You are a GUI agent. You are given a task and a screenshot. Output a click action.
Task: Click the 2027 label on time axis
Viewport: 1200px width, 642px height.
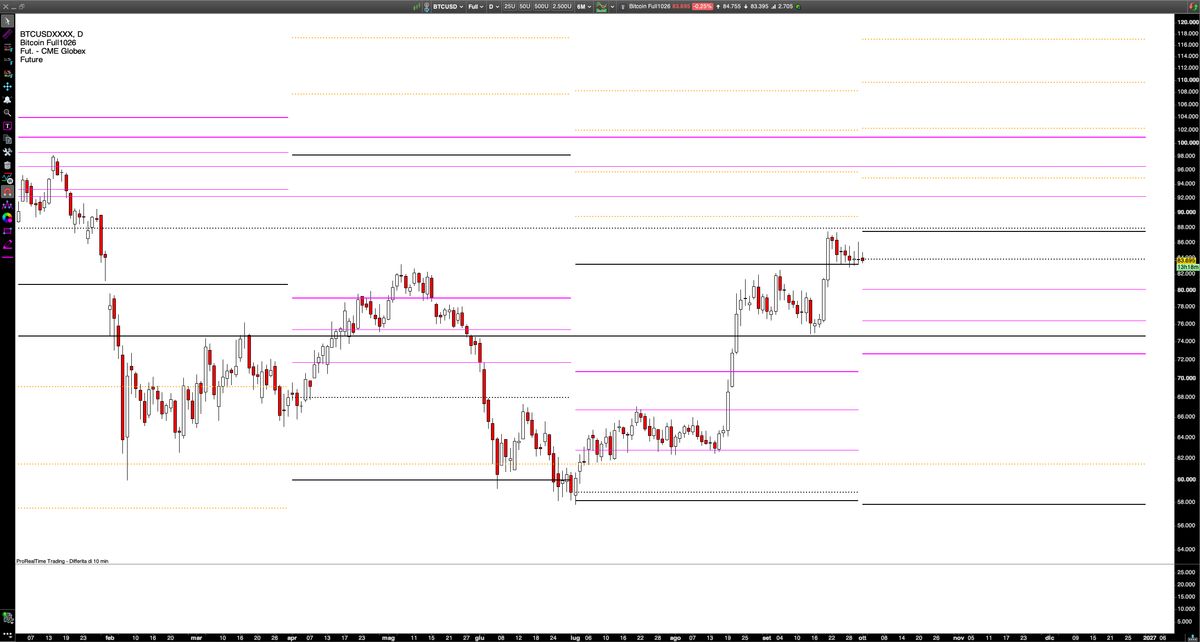point(1151,636)
